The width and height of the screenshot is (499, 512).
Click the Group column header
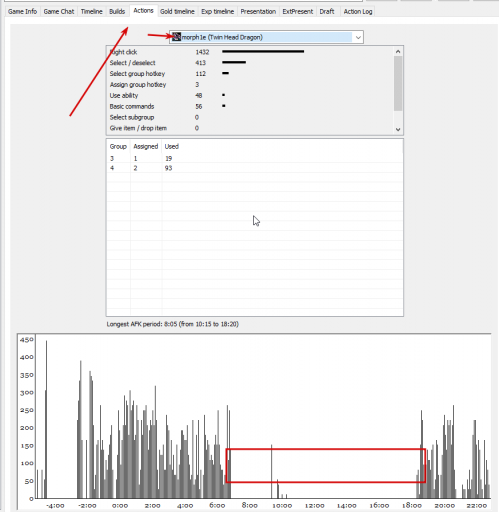coord(118,146)
